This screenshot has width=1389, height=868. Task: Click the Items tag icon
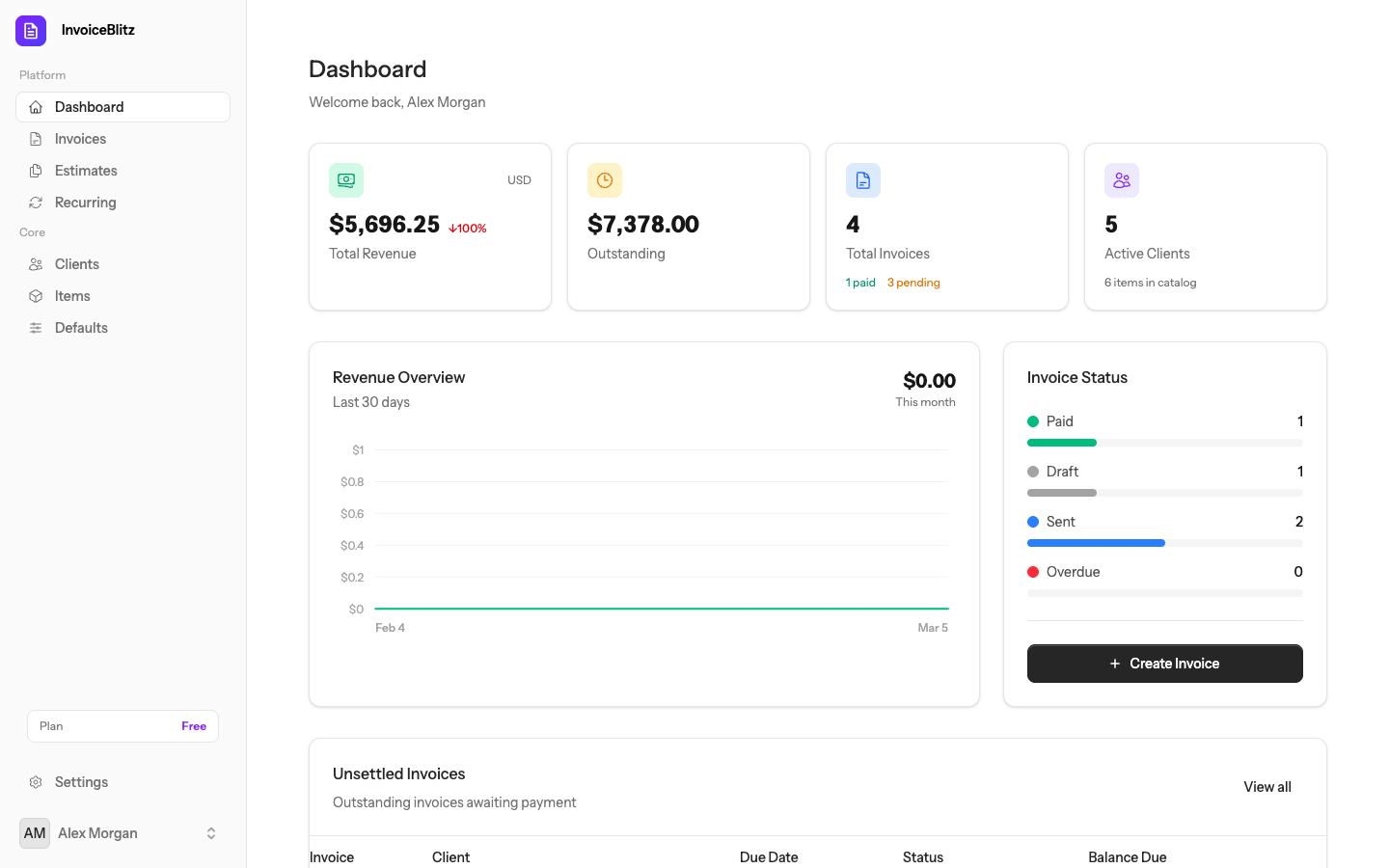pyautogui.click(x=37, y=295)
